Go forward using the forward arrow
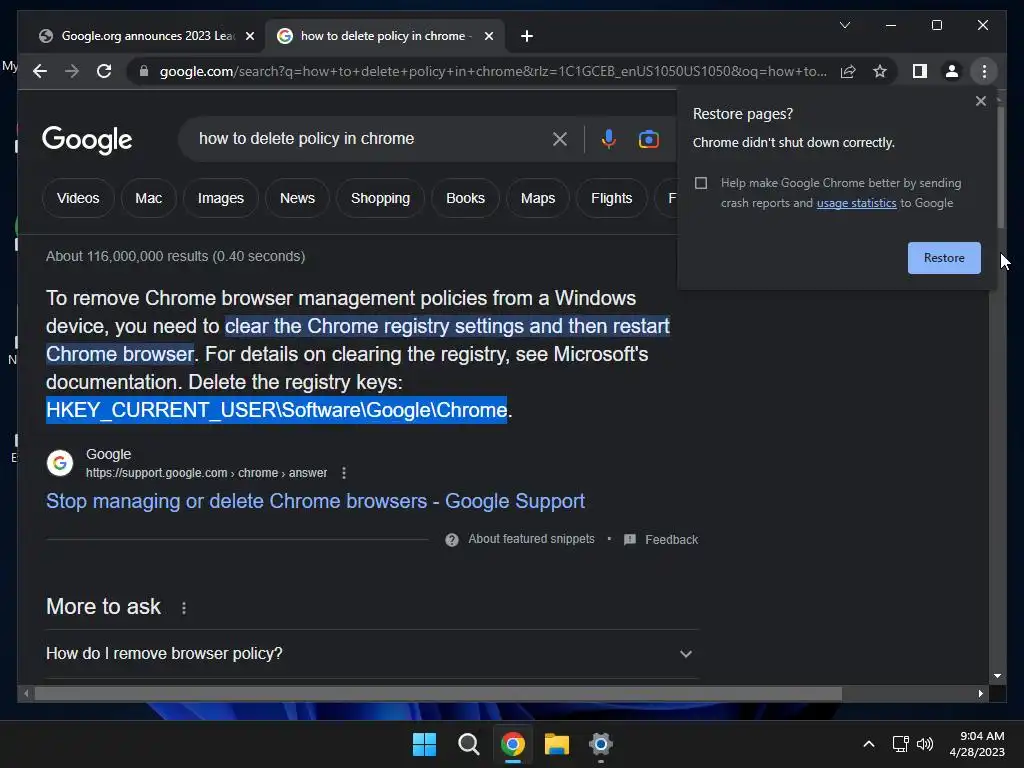 coord(72,71)
